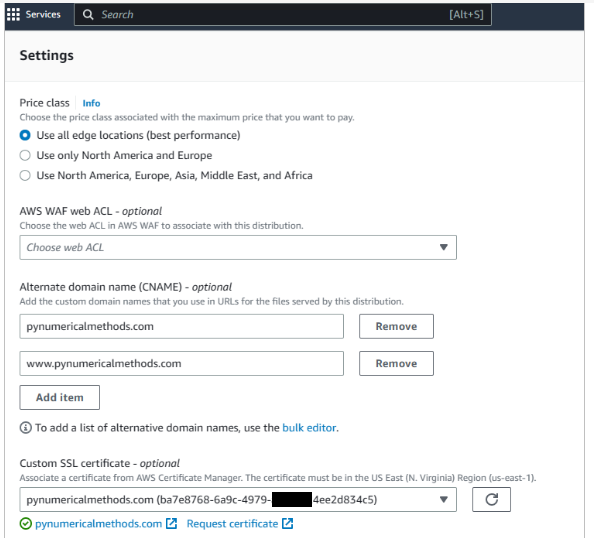
Task: Click the green checkmark certificate status icon
Action: pos(25,524)
